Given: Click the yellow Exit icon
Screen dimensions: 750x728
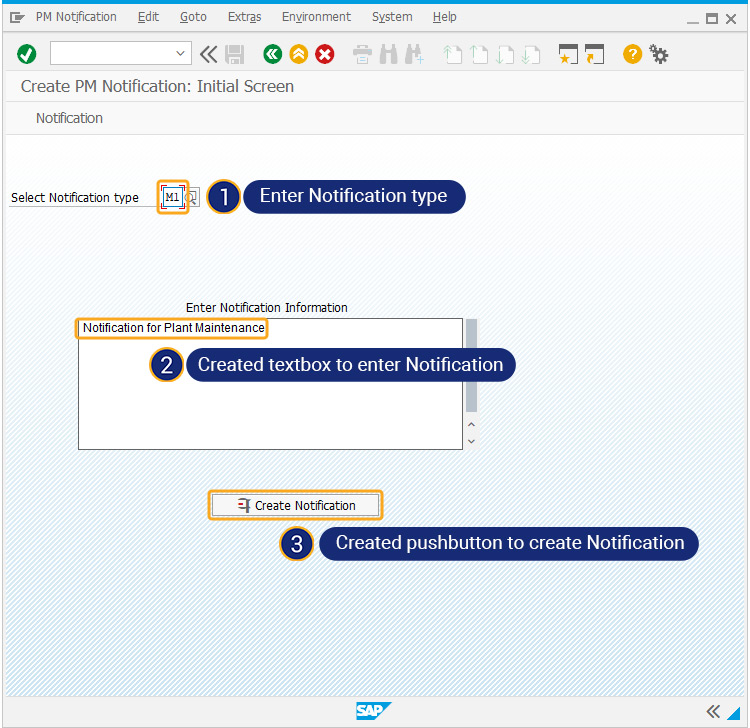Looking at the screenshot, I should coord(298,54).
